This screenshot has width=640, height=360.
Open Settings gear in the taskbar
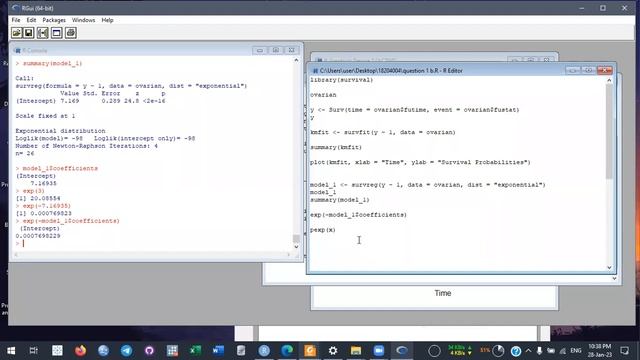pos(333,351)
